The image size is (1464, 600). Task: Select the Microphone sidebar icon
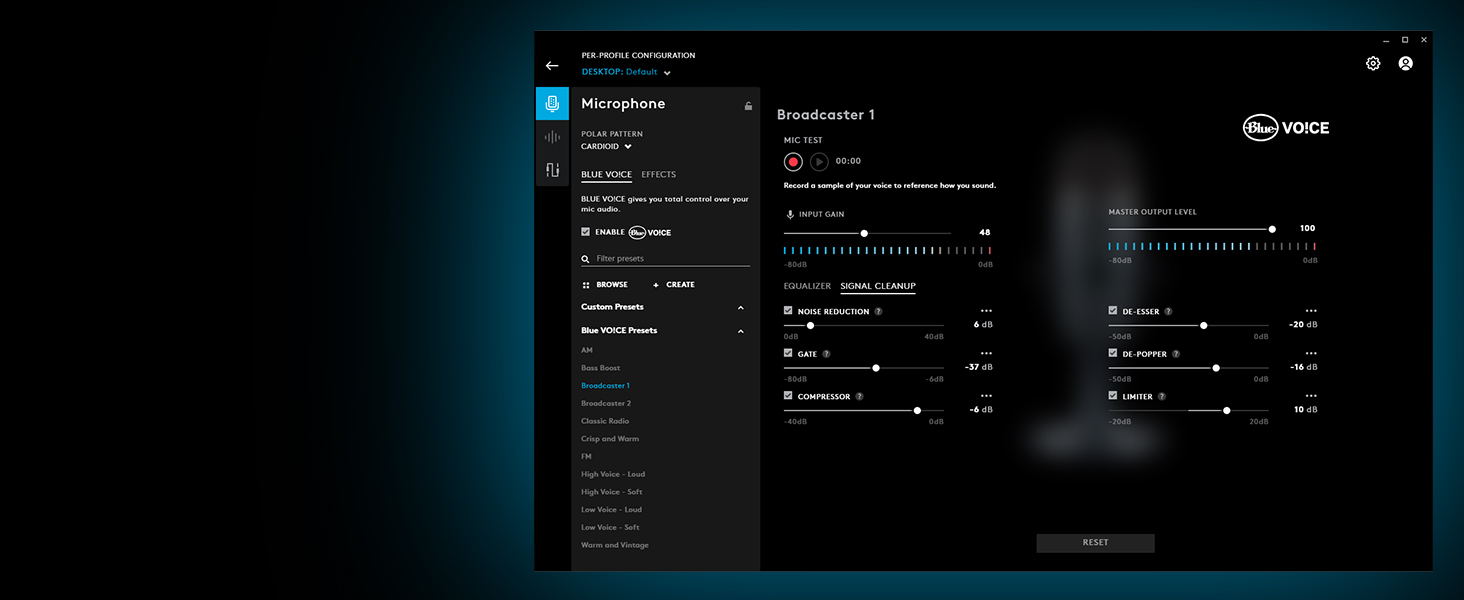click(x=552, y=104)
